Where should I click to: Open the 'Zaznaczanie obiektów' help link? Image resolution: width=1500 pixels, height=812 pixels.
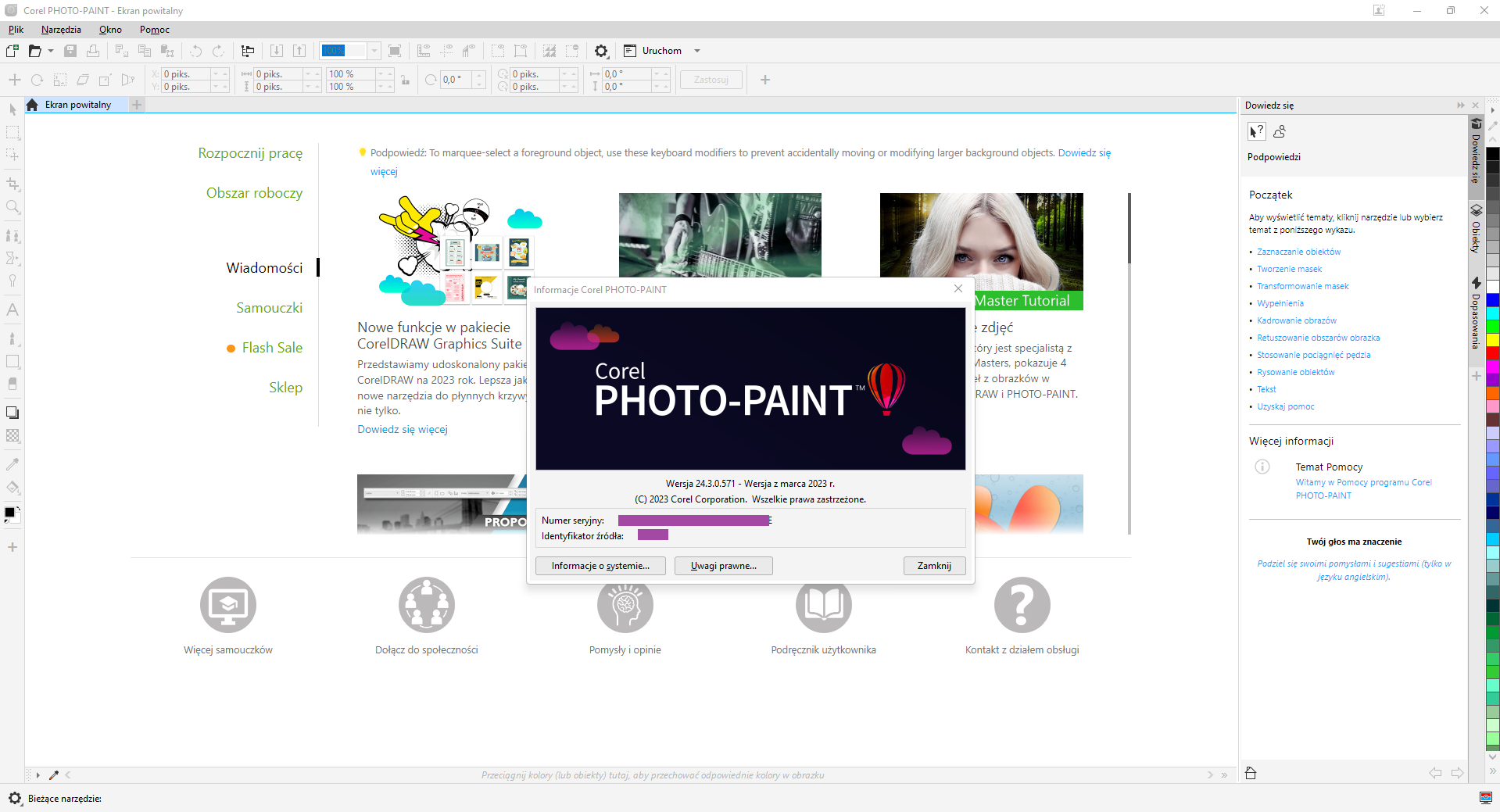(x=1298, y=252)
